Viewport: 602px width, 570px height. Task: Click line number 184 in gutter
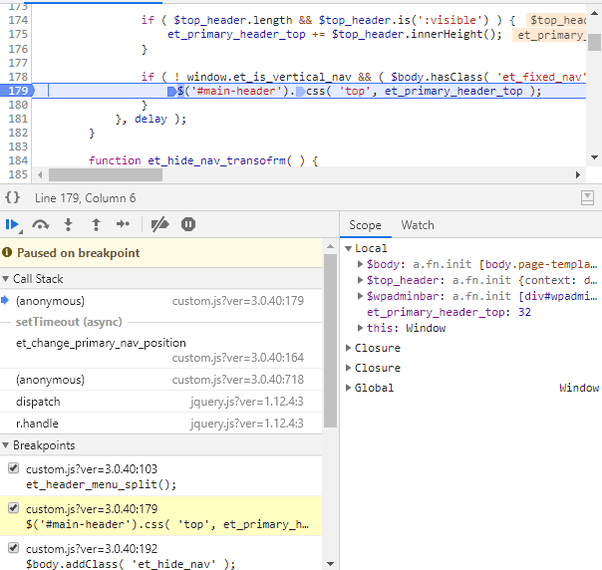click(x=18, y=160)
